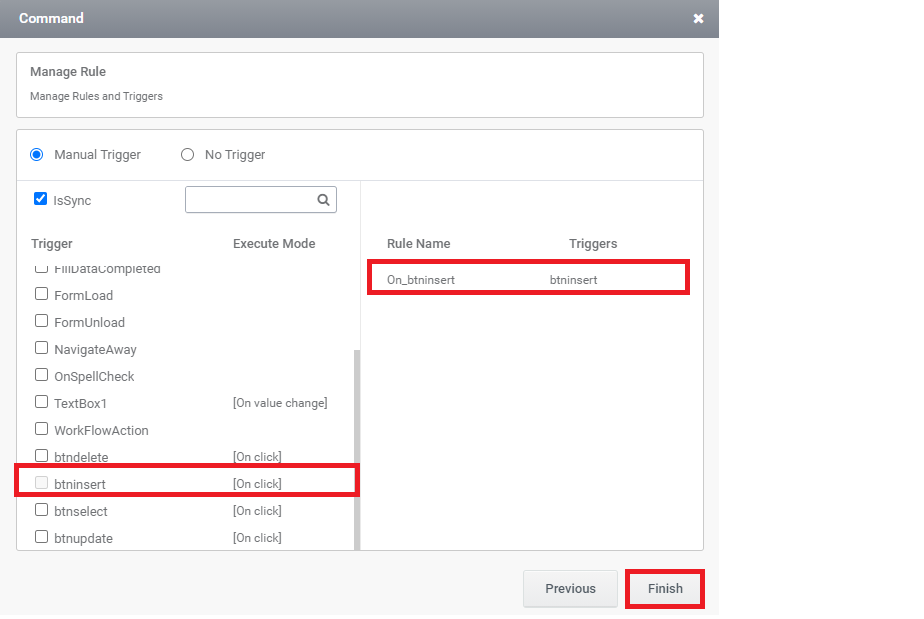
Task: Enable the FormUnload trigger
Action: (41, 321)
